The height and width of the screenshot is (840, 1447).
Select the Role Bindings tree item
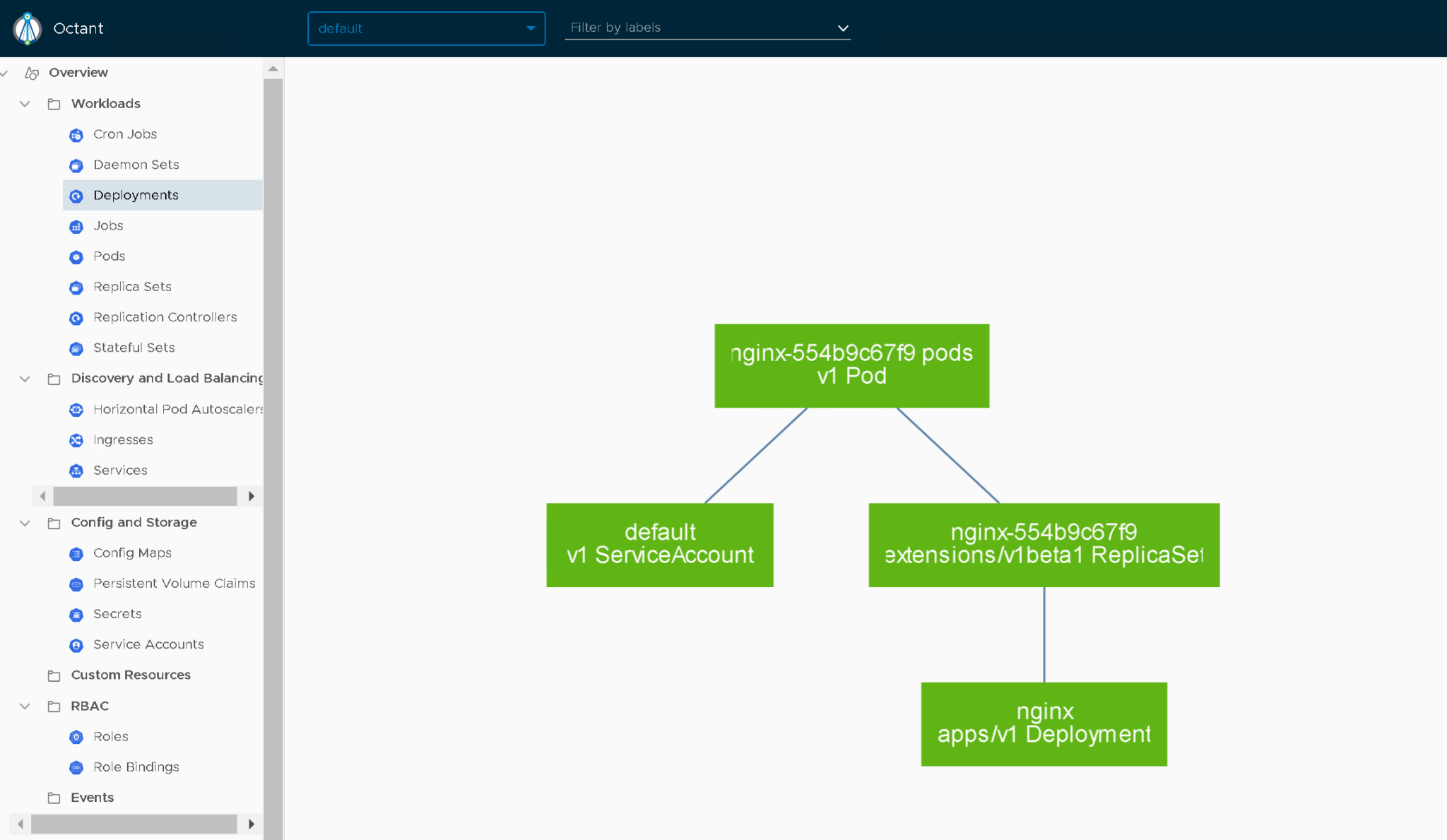136,767
